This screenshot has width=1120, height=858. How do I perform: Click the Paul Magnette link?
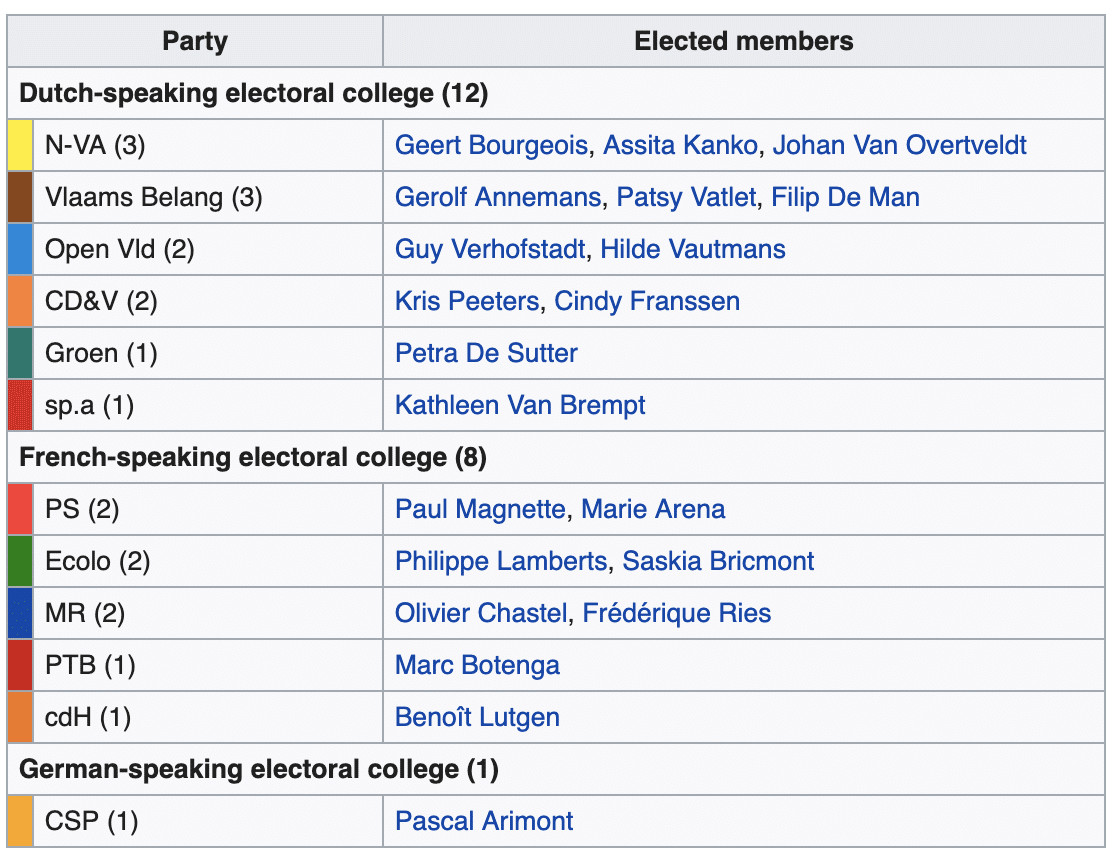coord(480,510)
